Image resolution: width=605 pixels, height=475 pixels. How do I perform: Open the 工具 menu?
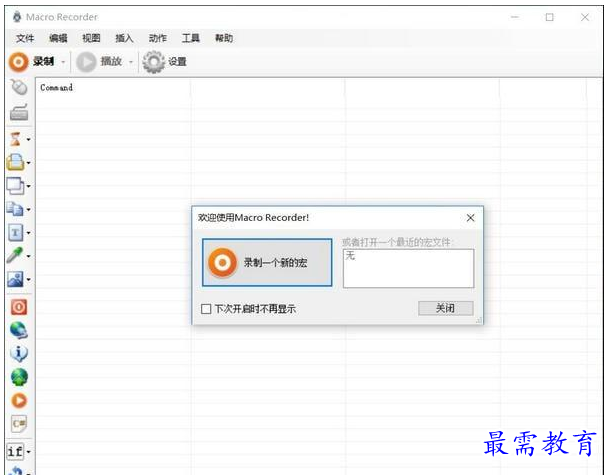pos(191,38)
